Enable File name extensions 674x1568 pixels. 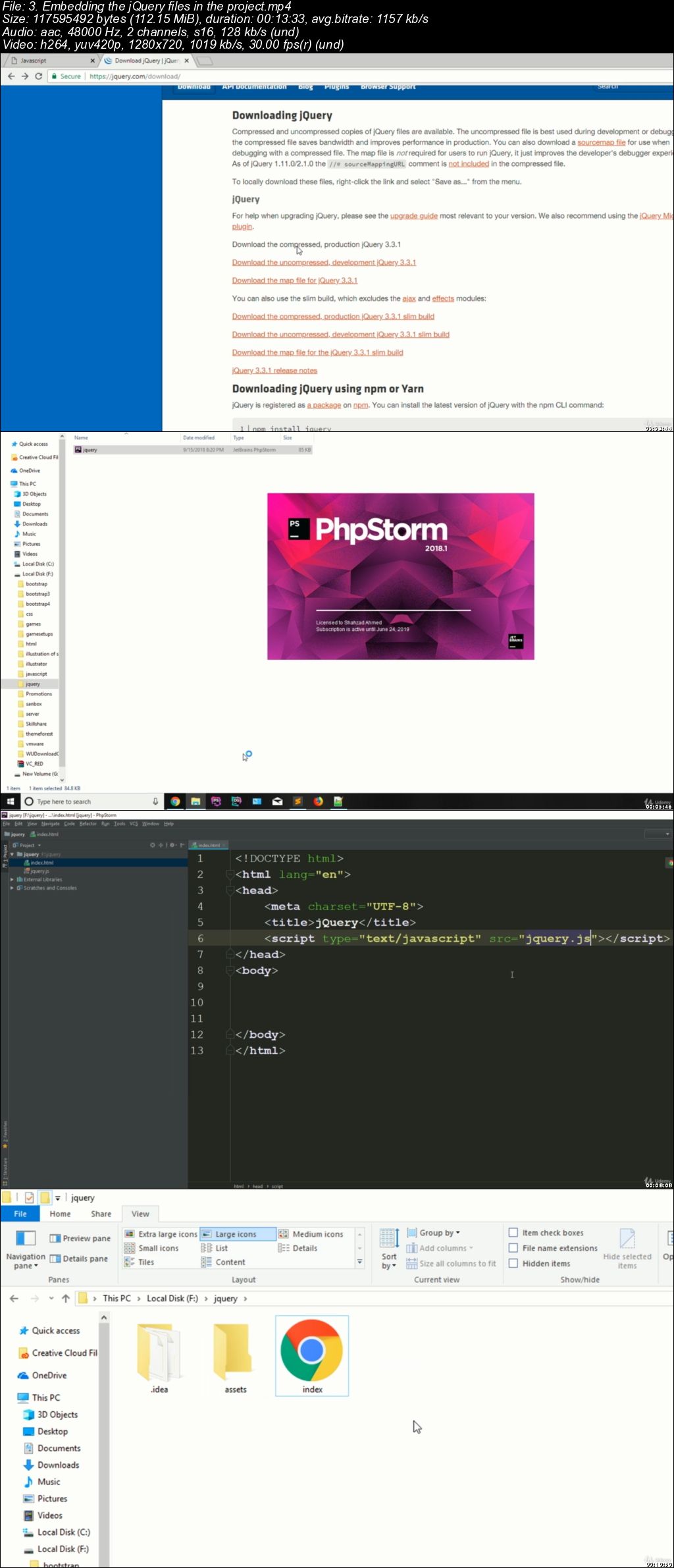click(513, 1248)
